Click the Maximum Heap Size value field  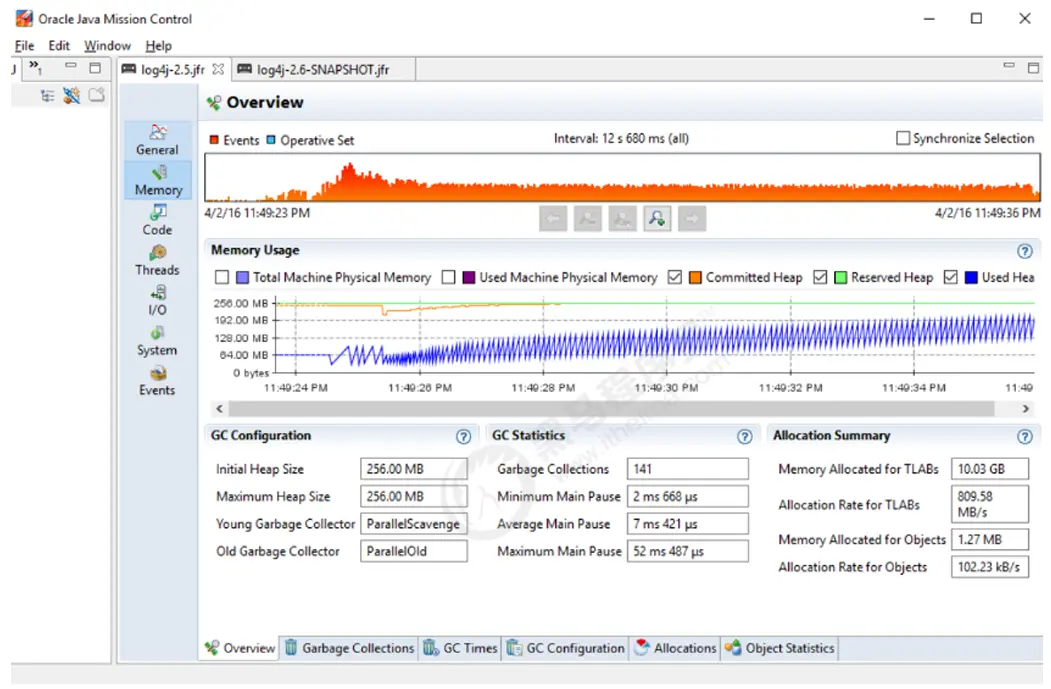(413, 497)
